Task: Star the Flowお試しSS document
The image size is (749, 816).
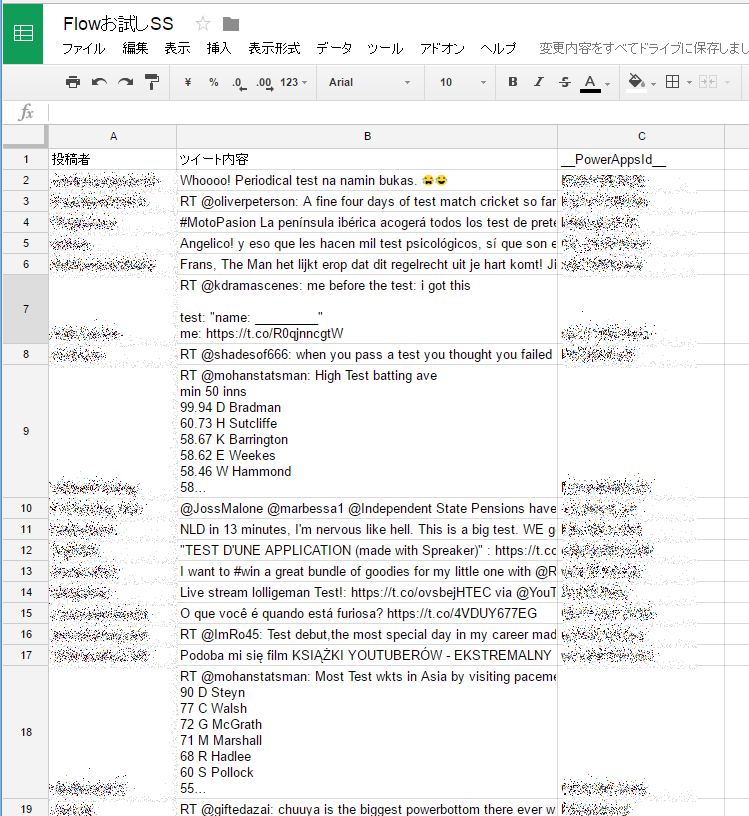Action: 202,24
